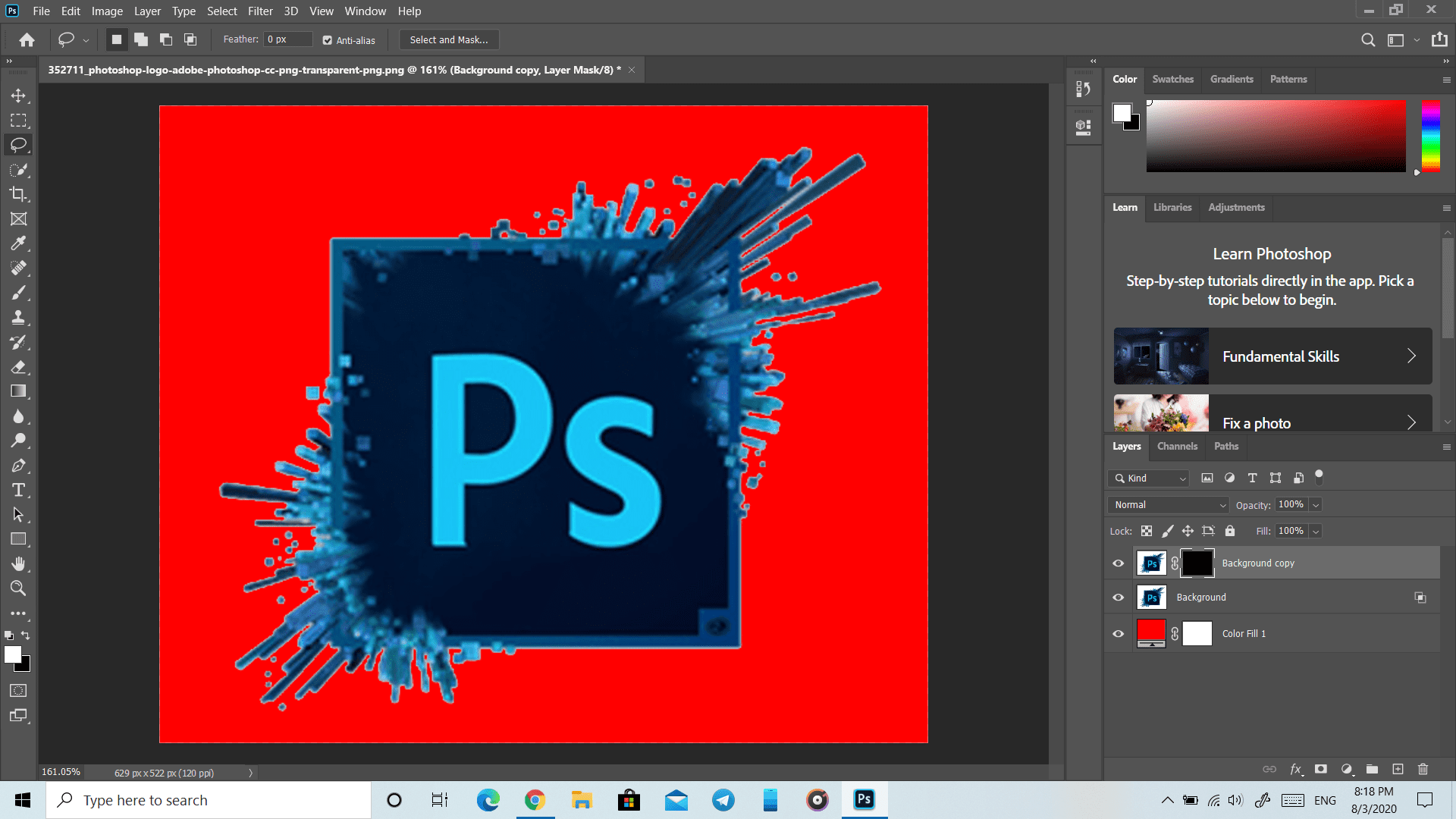Select the Hand tool
1456x819 pixels.
18,564
